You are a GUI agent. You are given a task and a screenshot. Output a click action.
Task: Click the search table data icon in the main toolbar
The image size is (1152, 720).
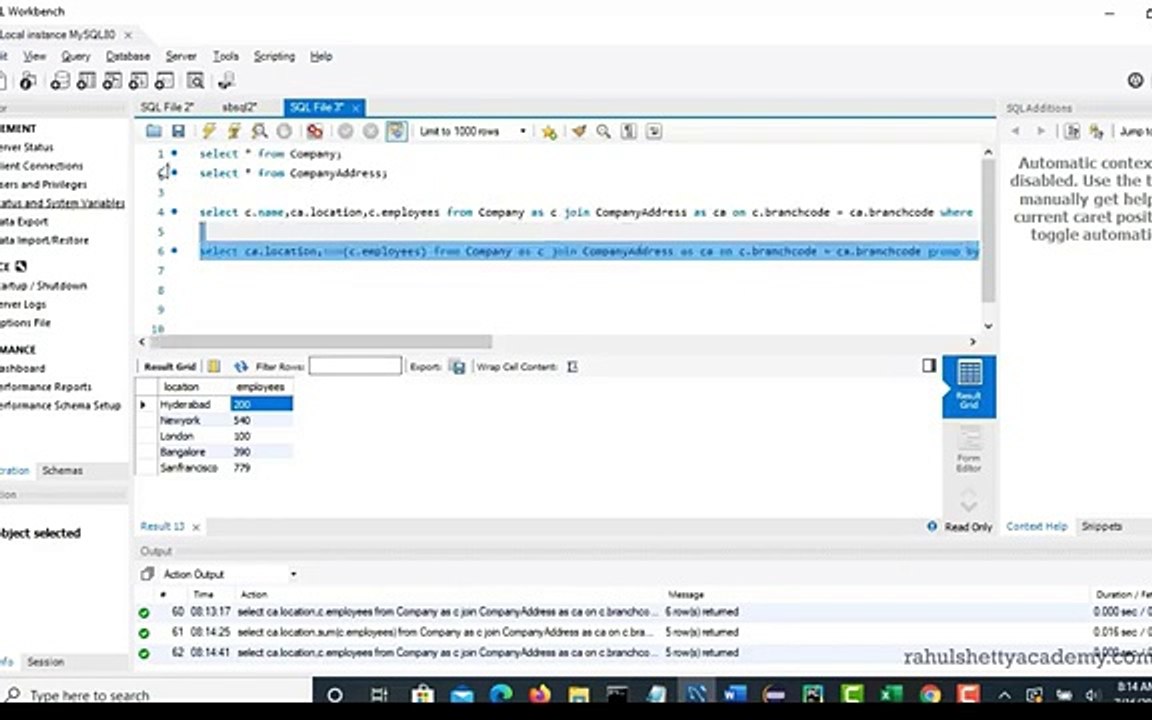195,81
